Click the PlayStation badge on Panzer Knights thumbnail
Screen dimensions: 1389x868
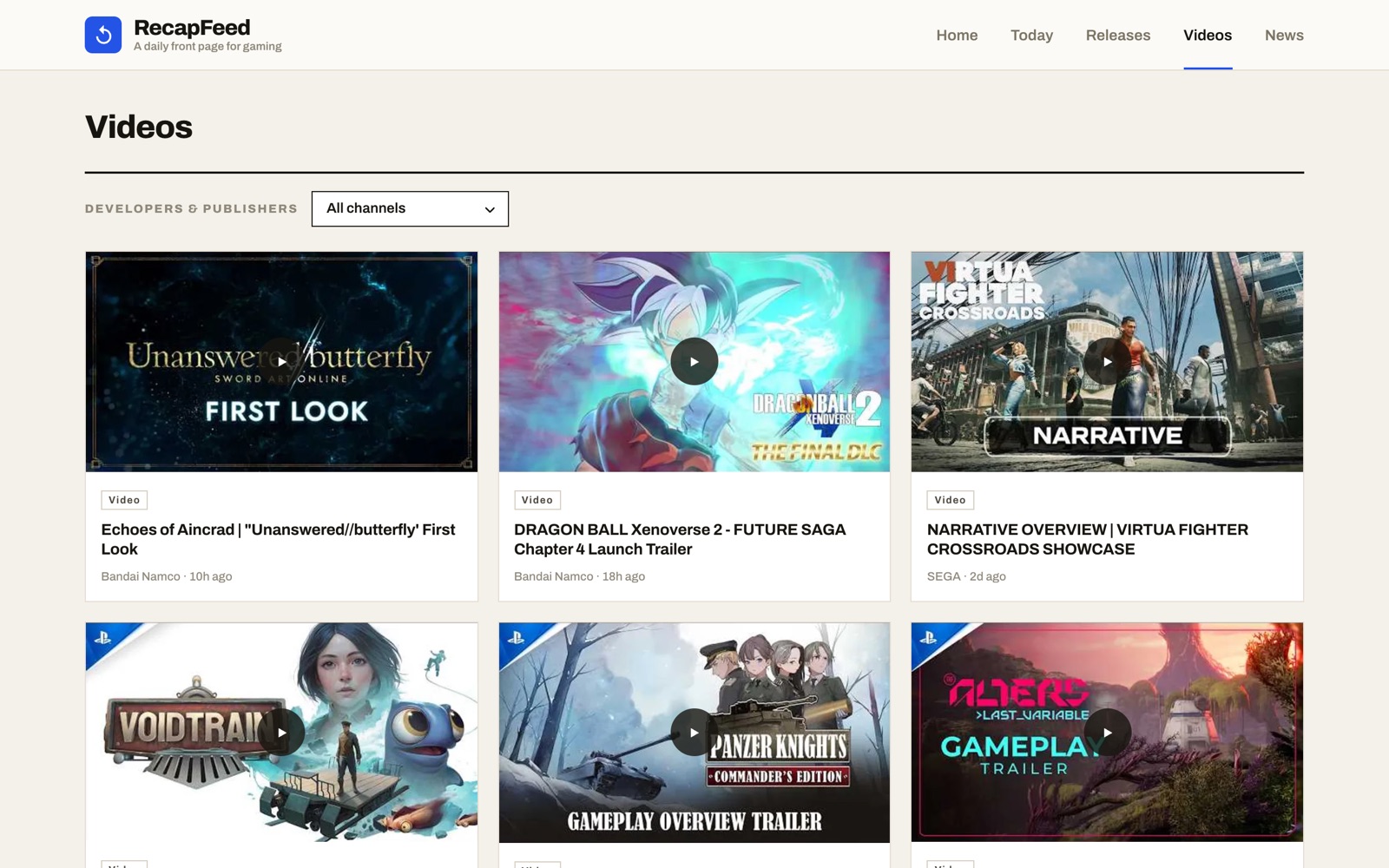tap(517, 639)
